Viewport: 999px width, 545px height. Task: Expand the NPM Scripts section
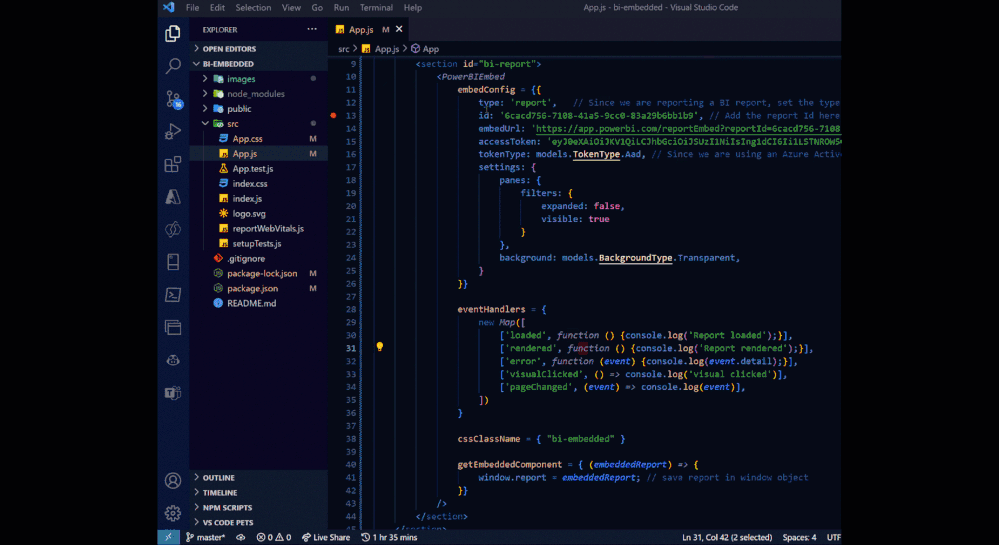pos(259,507)
